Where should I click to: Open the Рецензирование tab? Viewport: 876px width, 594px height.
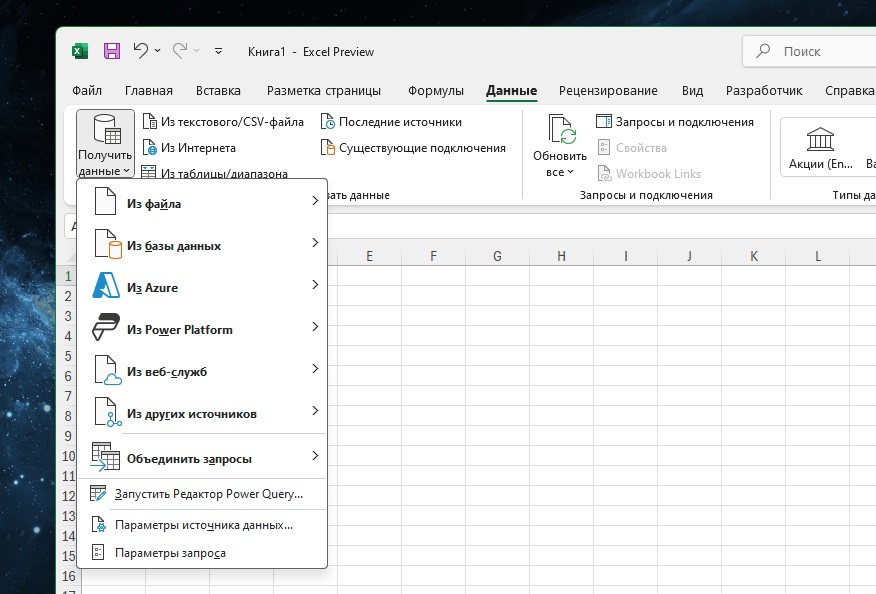coord(608,91)
